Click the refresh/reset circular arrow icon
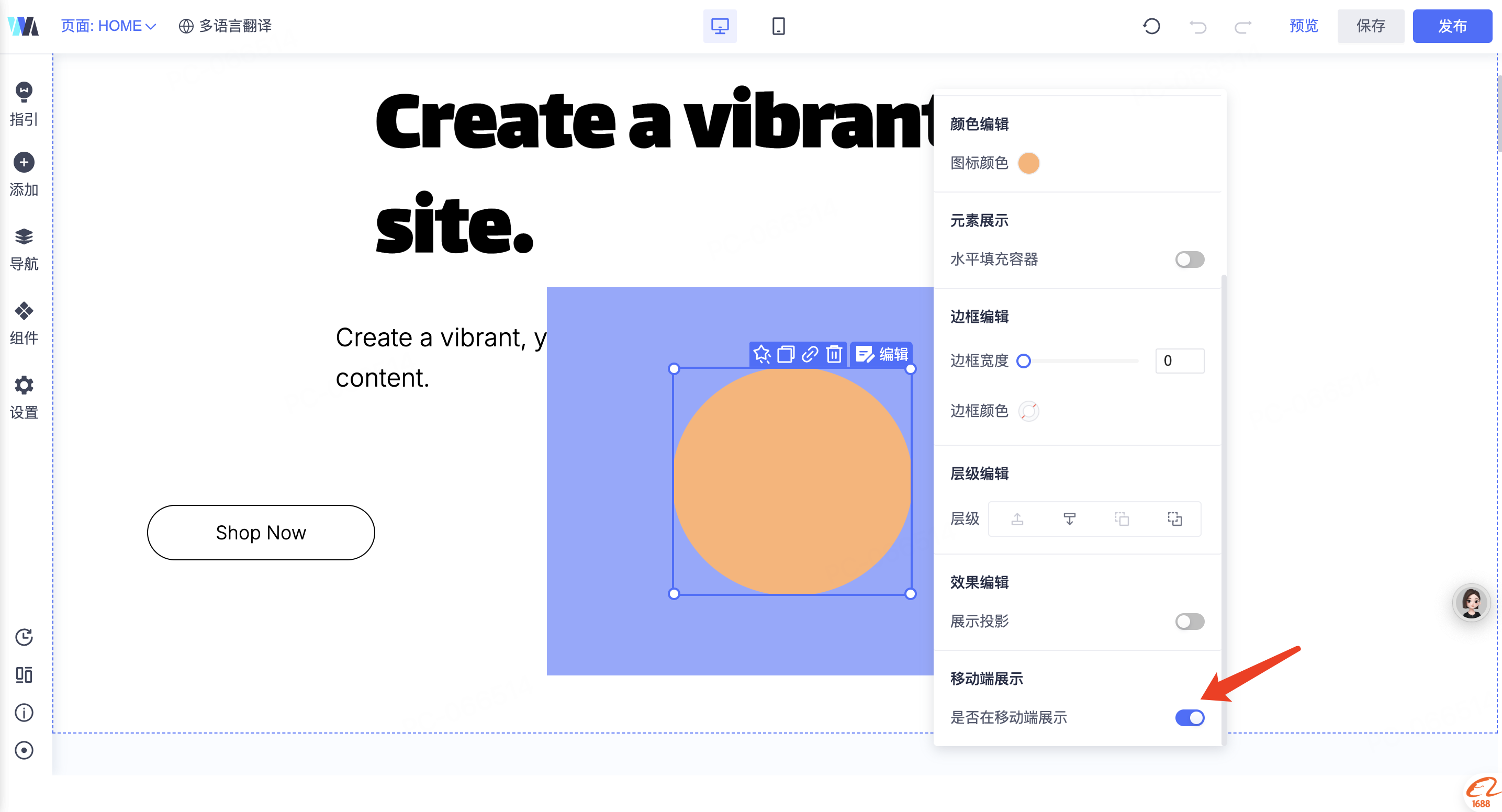Screen dimensions: 1502x812 click(1151, 26)
